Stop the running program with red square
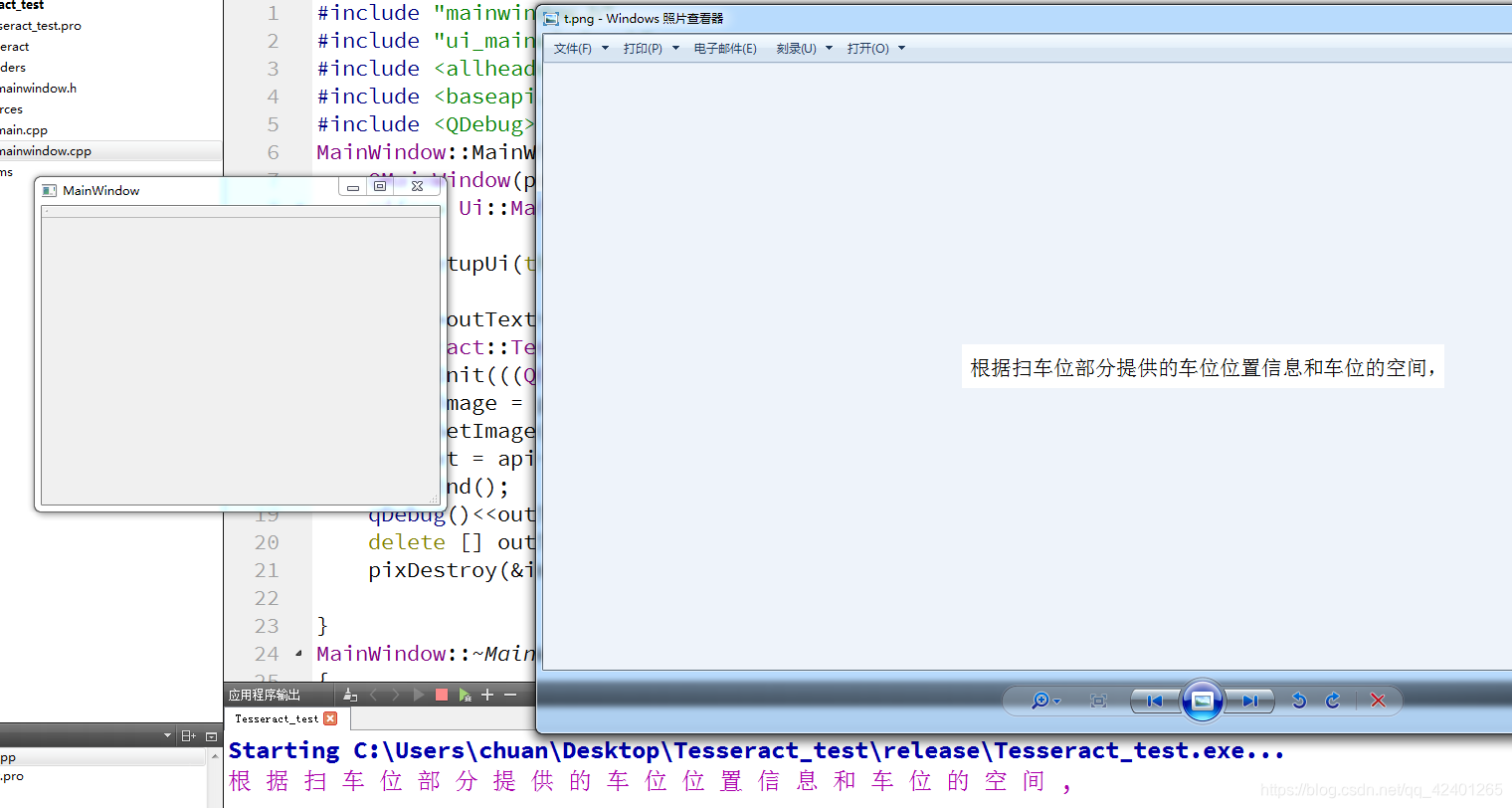This screenshot has height=808, width=1512. (x=442, y=695)
